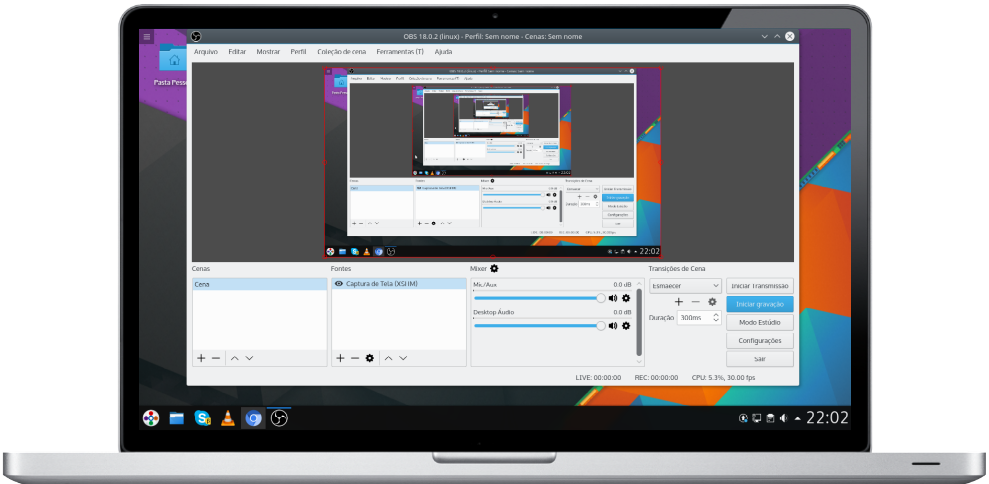989x484 pixels.
Task: Mute the Mic/Aux audio channel
Action: (x=612, y=298)
